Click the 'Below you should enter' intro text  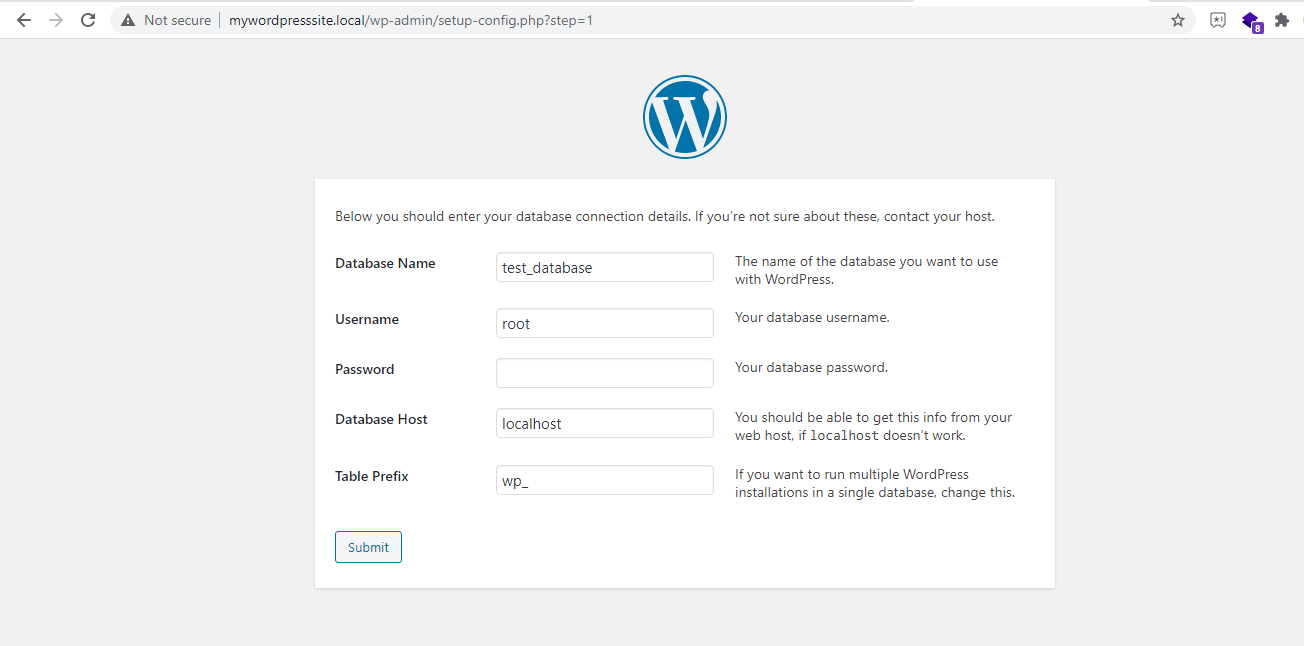pyautogui.click(x=665, y=216)
